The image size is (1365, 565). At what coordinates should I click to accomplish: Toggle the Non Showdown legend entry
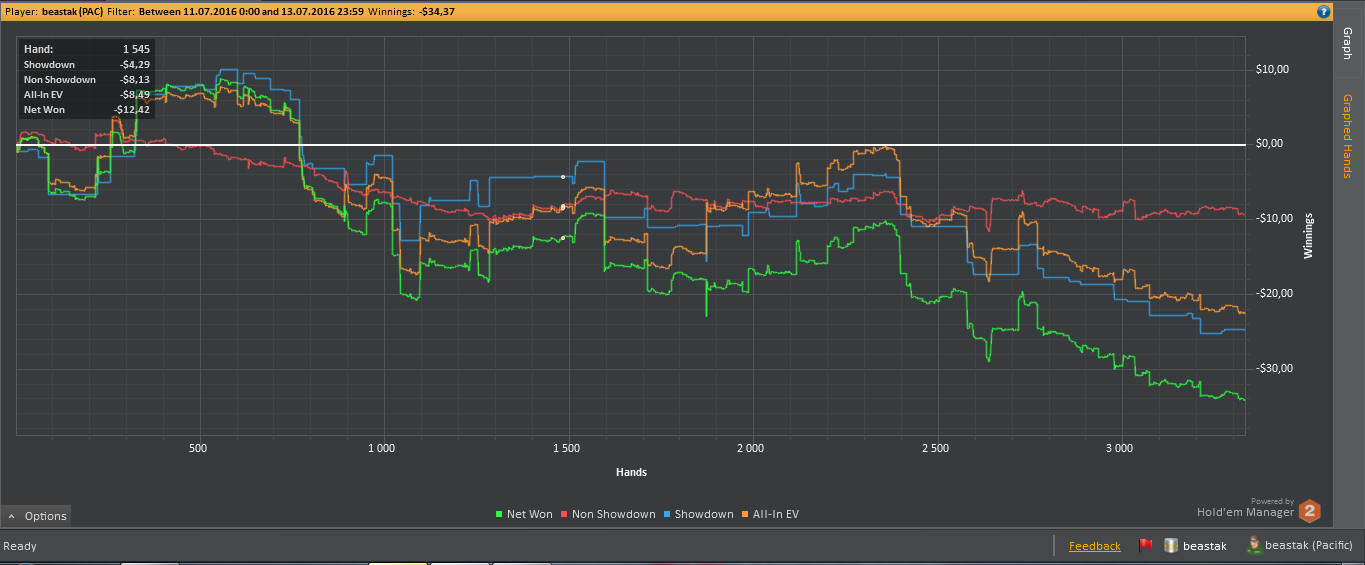pos(608,514)
